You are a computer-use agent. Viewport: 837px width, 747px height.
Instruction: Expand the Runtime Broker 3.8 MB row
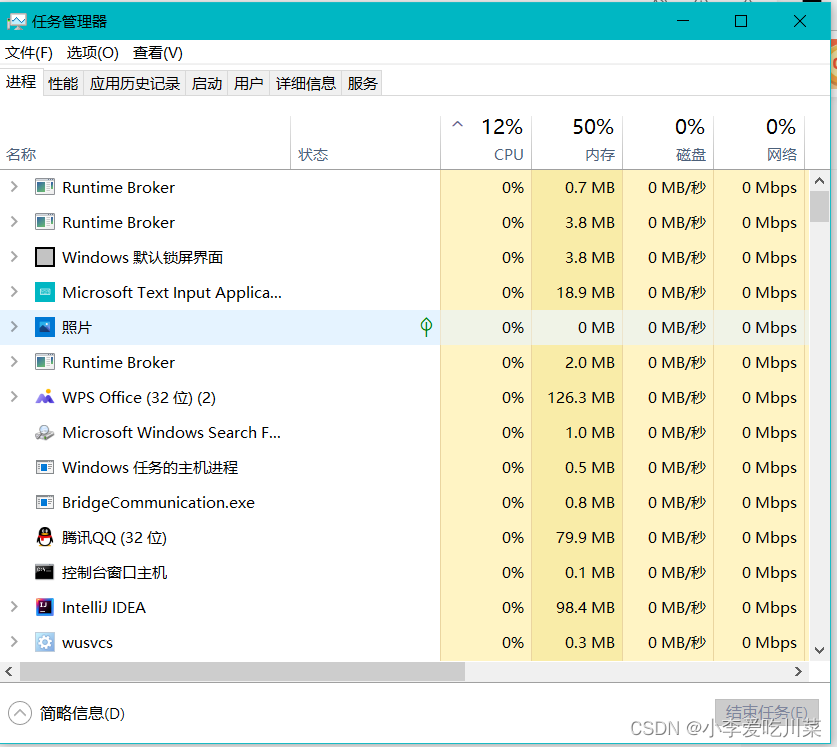click(x=14, y=222)
